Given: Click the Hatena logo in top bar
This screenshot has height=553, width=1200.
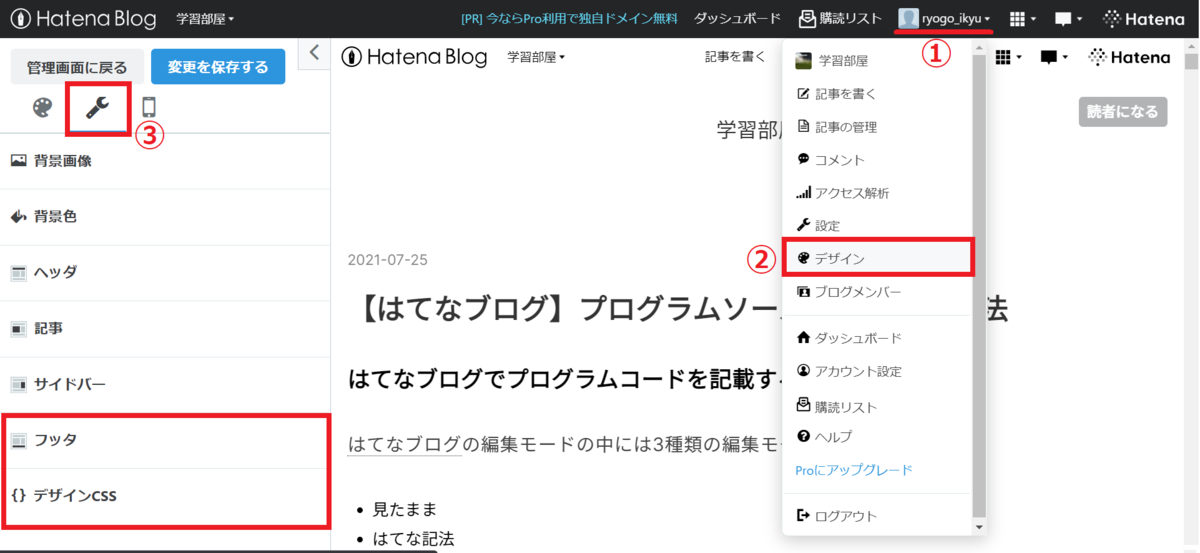Looking at the screenshot, I should pos(1143,18).
